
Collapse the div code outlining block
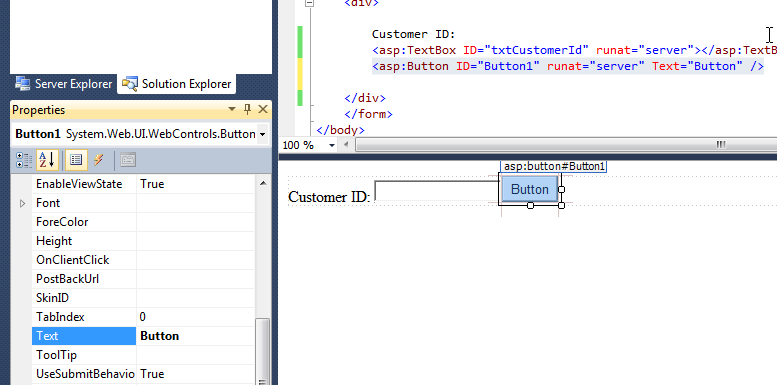tap(310, 2)
